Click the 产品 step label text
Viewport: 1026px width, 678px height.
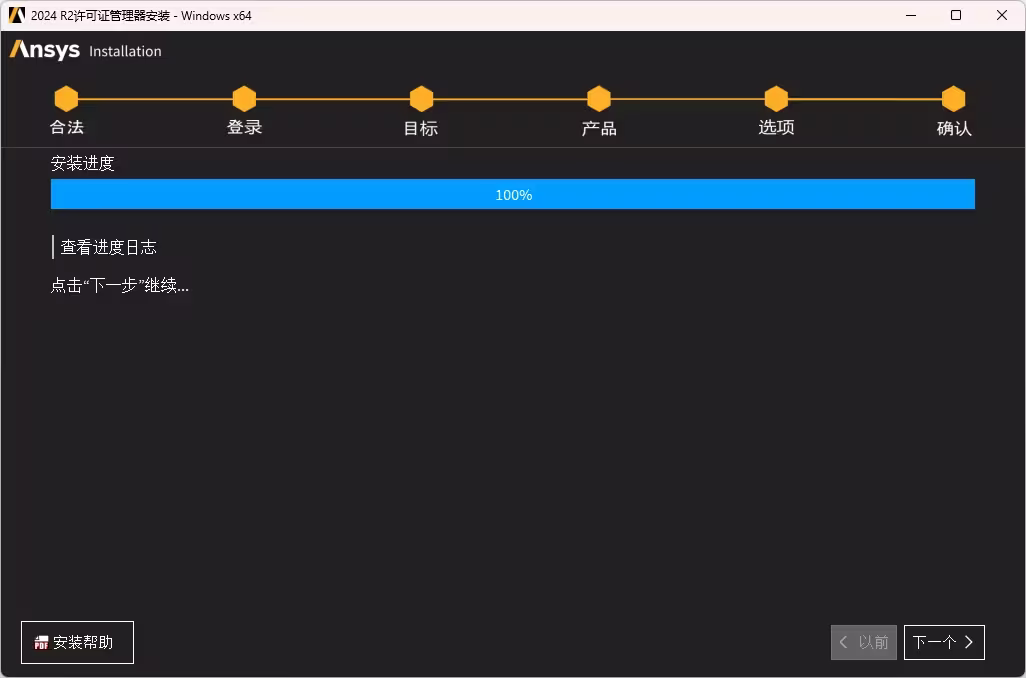(599, 128)
